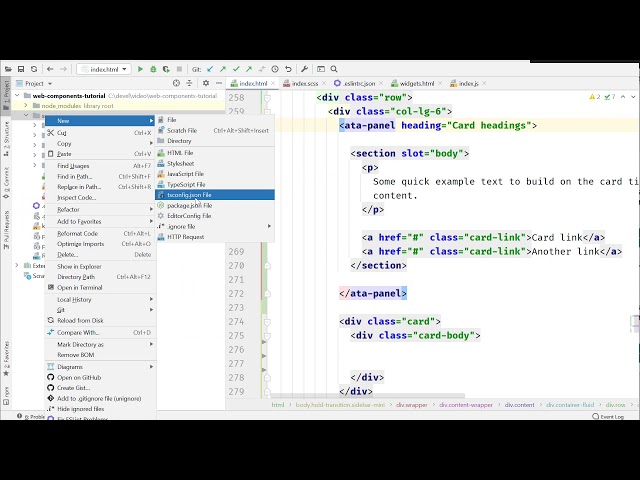Close the index.html editor tab
The height and width of the screenshot is (480, 640).
click(273, 83)
